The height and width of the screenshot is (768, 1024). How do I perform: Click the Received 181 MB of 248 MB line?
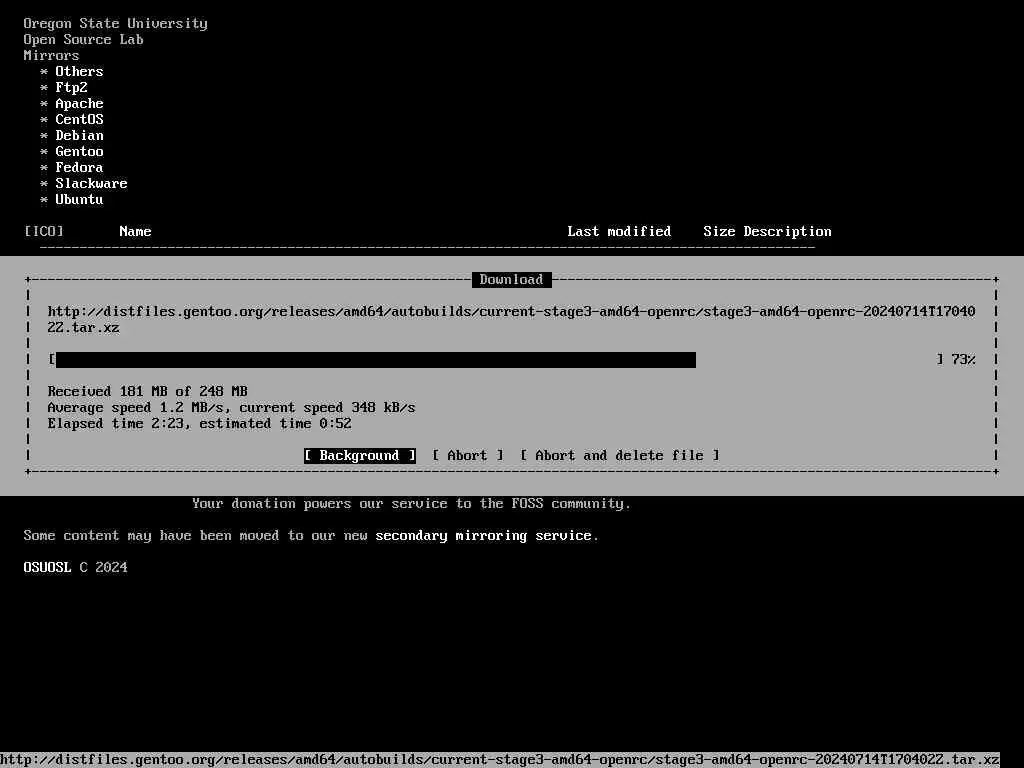coord(148,391)
